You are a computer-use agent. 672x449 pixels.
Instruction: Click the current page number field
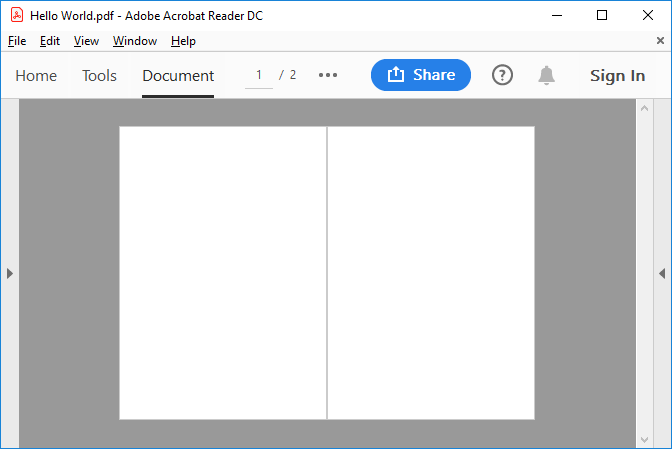click(x=259, y=75)
